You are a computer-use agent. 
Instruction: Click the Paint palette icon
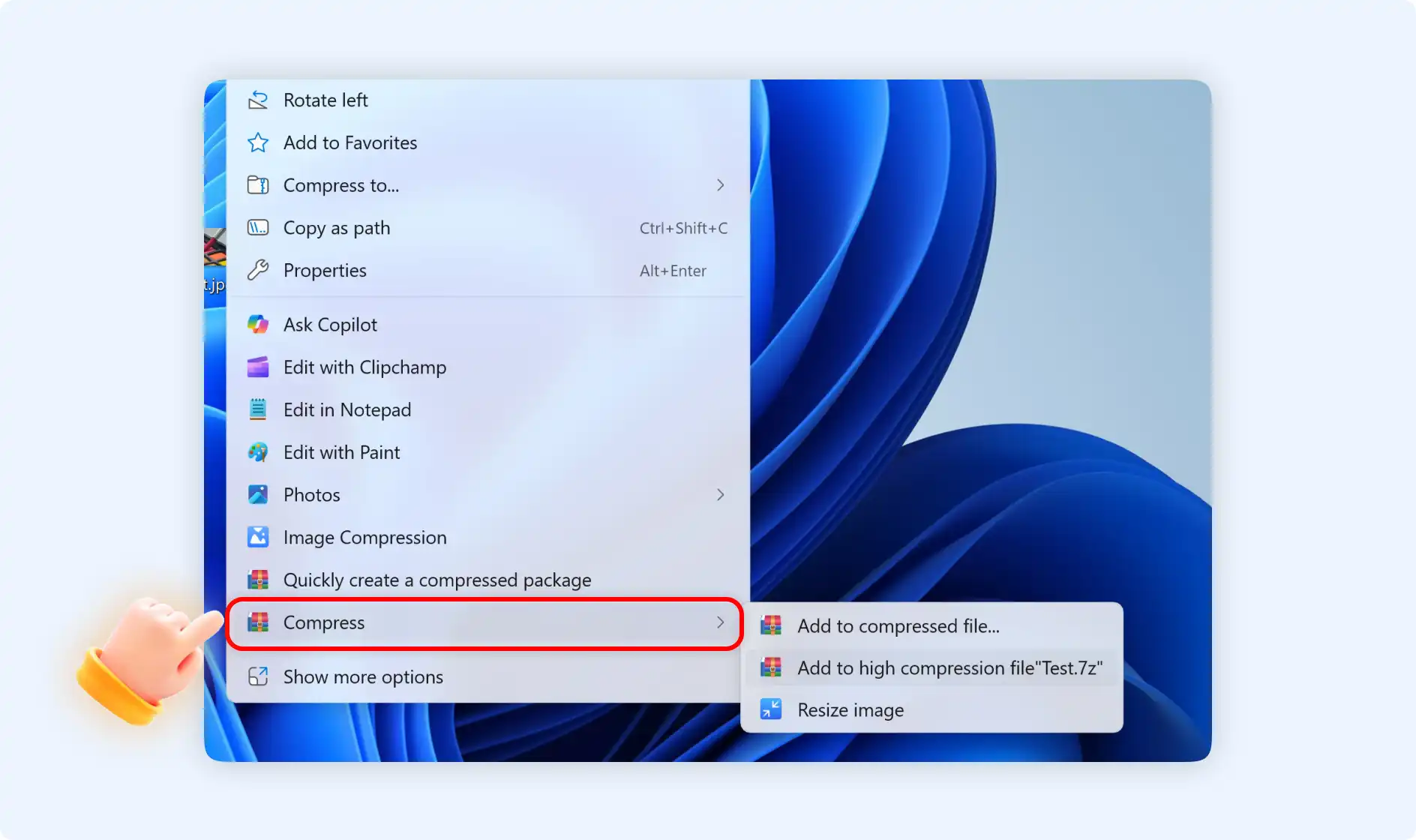tap(258, 452)
